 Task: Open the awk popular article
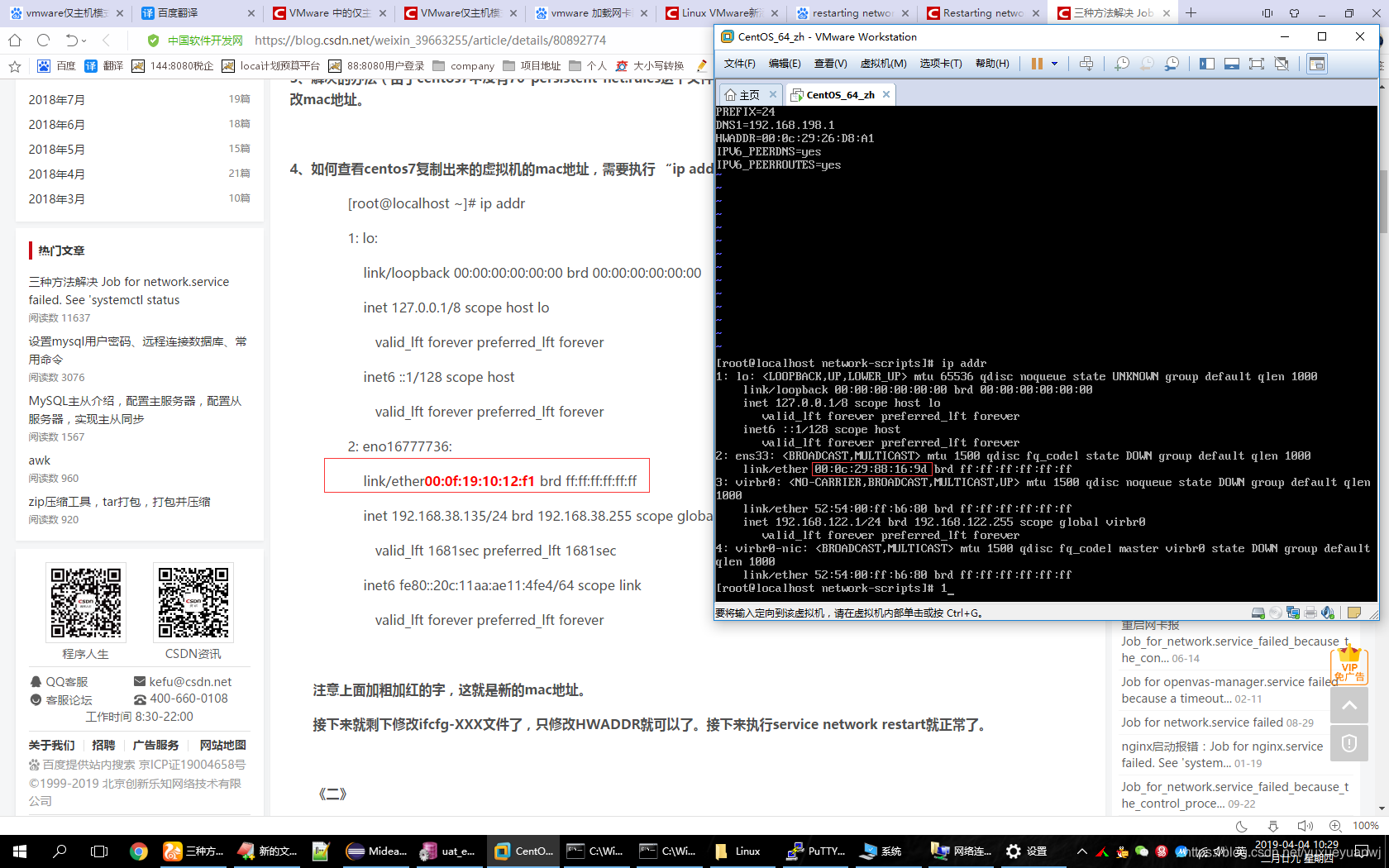point(39,460)
